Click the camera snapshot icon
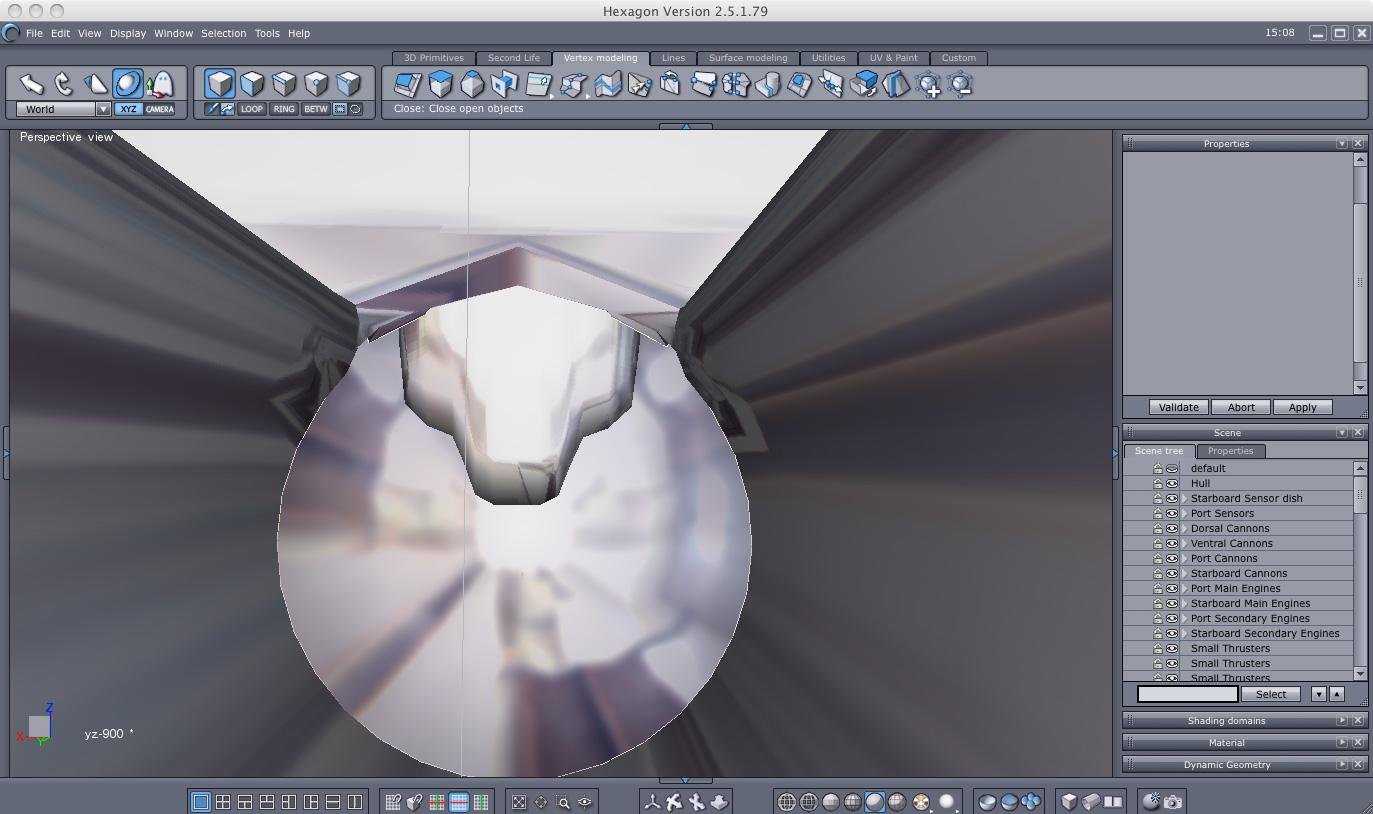The width and height of the screenshot is (1373, 814). (1174, 802)
